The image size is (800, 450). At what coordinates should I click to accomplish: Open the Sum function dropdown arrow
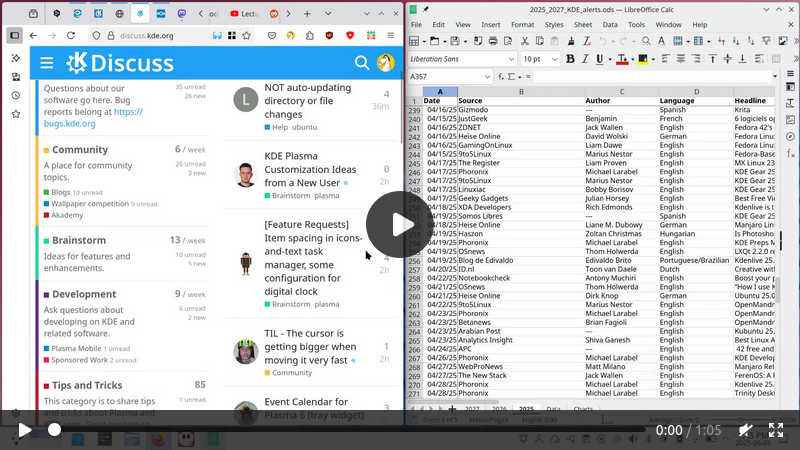(519, 77)
